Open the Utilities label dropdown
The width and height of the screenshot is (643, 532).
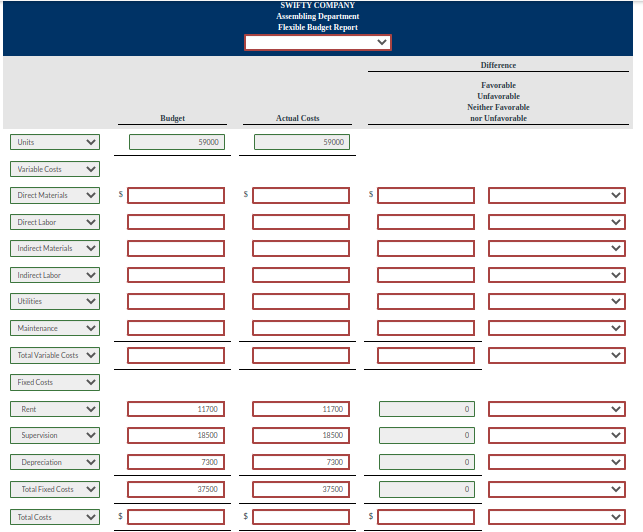(x=55, y=301)
